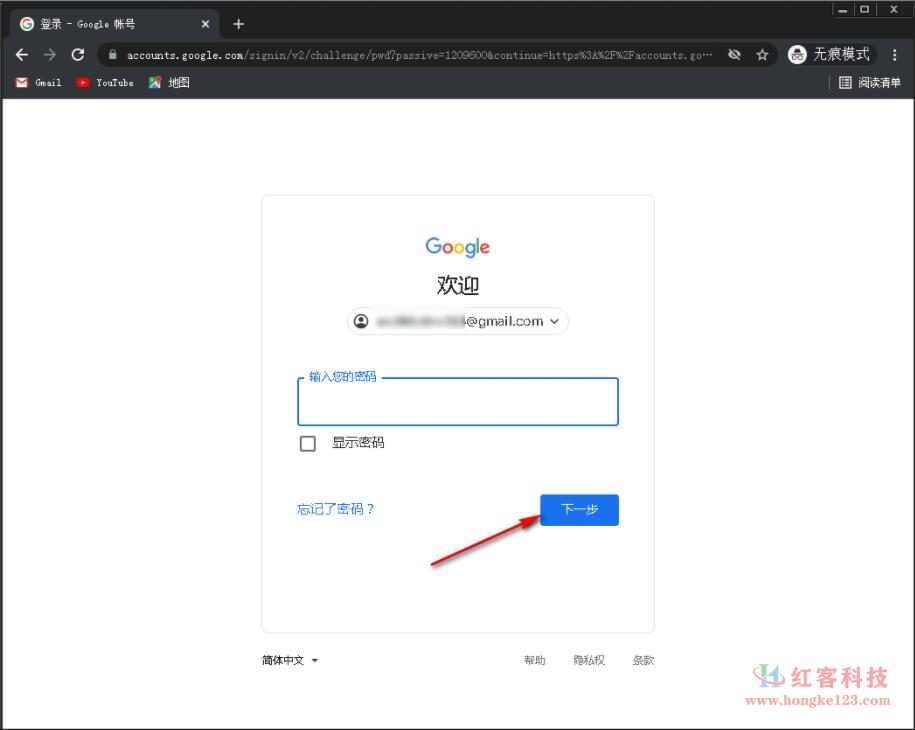The height and width of the screenshot is (730, 915).
Task: Bookmark this page with the star icon
Action: pyautogui.click(x=762, y=55)
